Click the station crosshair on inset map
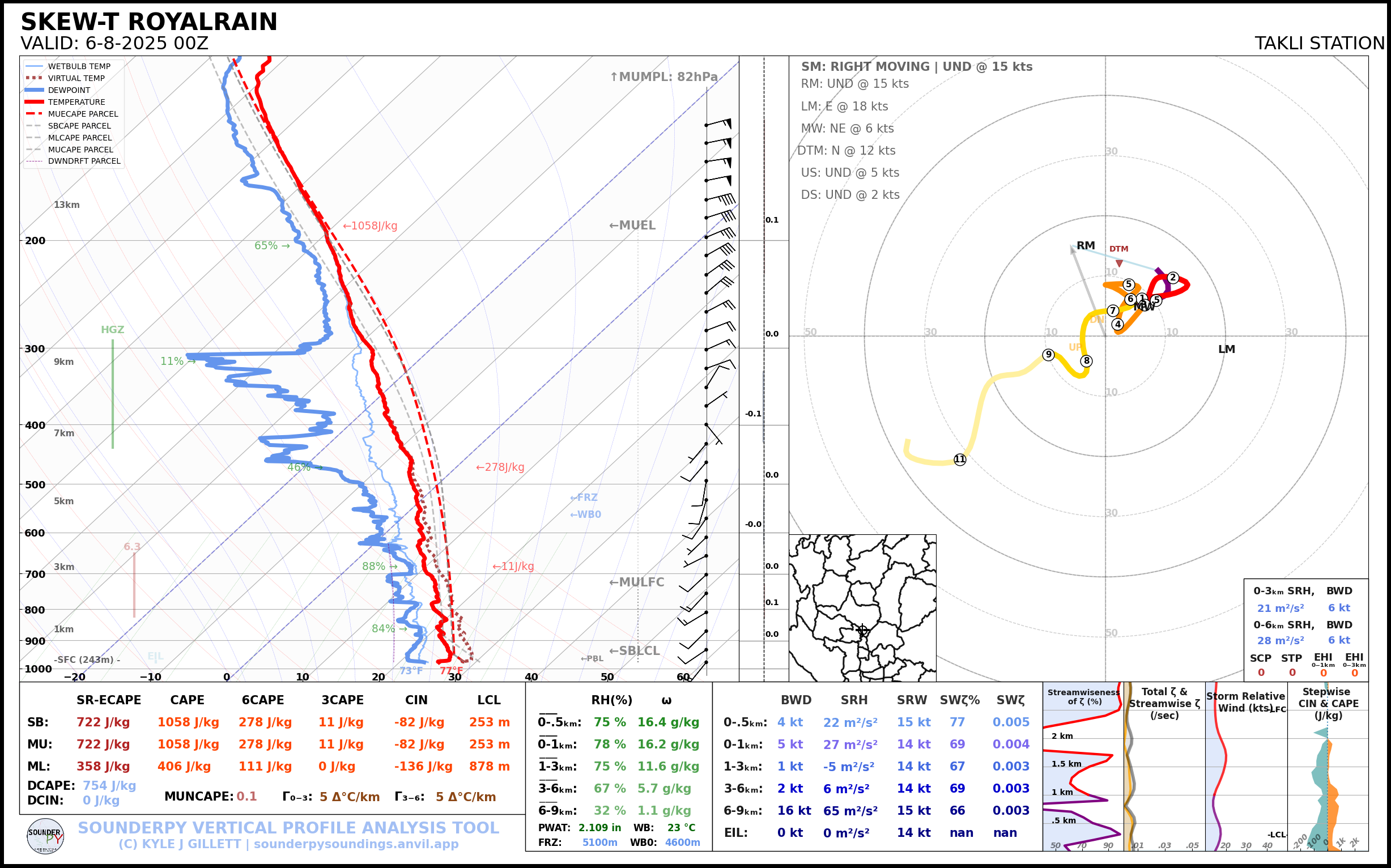Viewport: 1391px width, 868px height. click(862, 630)
